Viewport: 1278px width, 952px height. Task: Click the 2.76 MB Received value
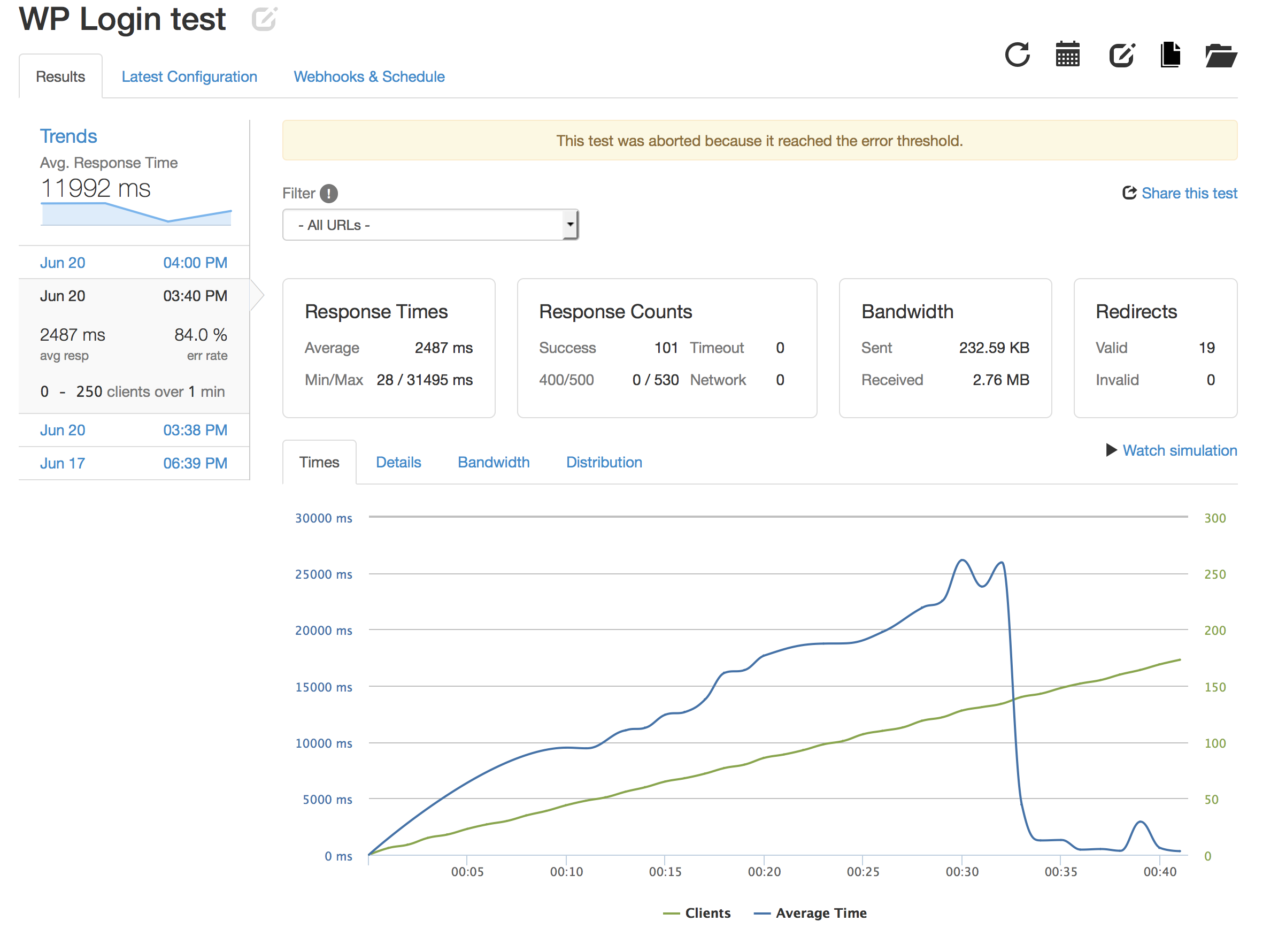(x=1001, y=380)
